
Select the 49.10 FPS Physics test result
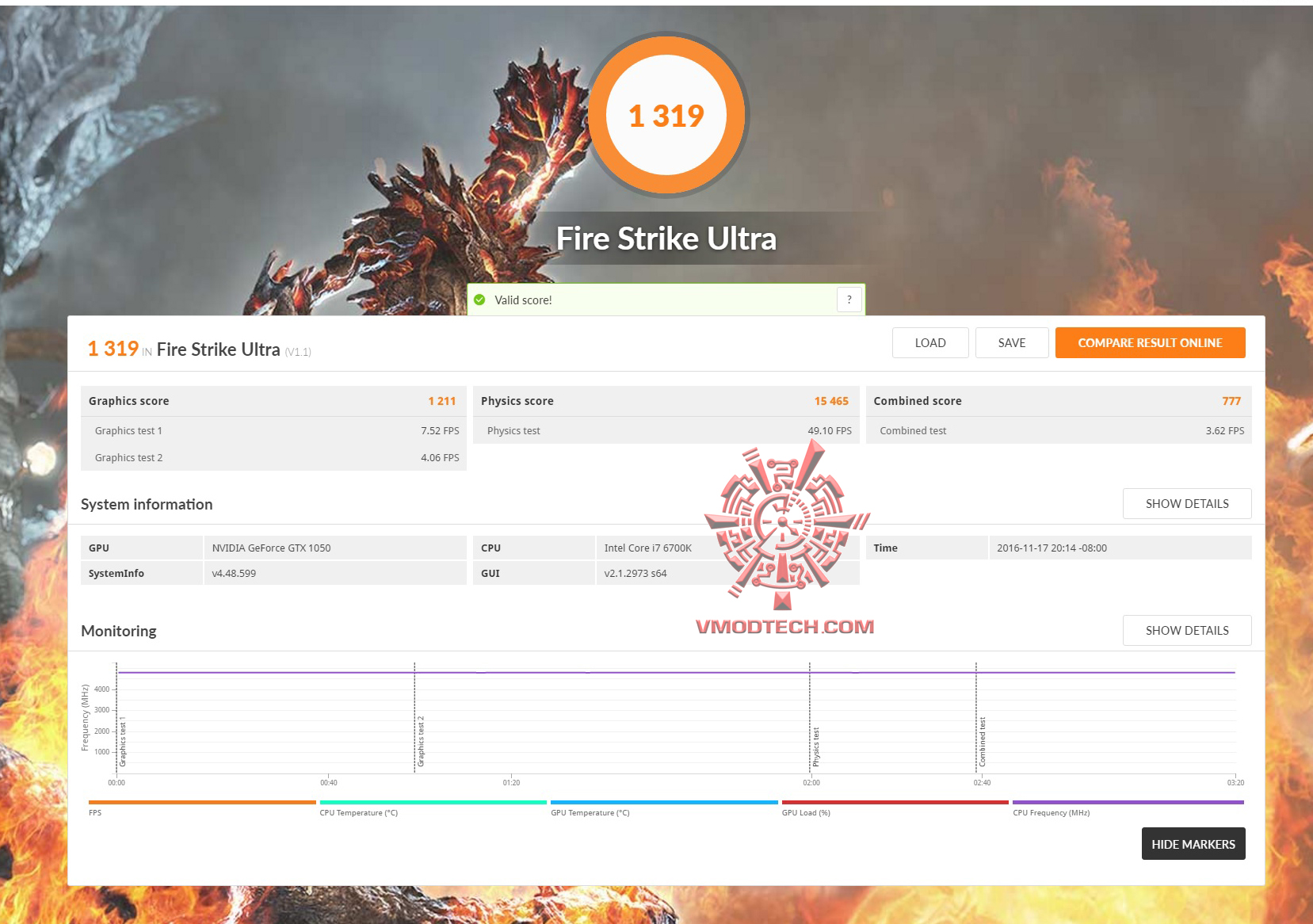tap(830, 431)
